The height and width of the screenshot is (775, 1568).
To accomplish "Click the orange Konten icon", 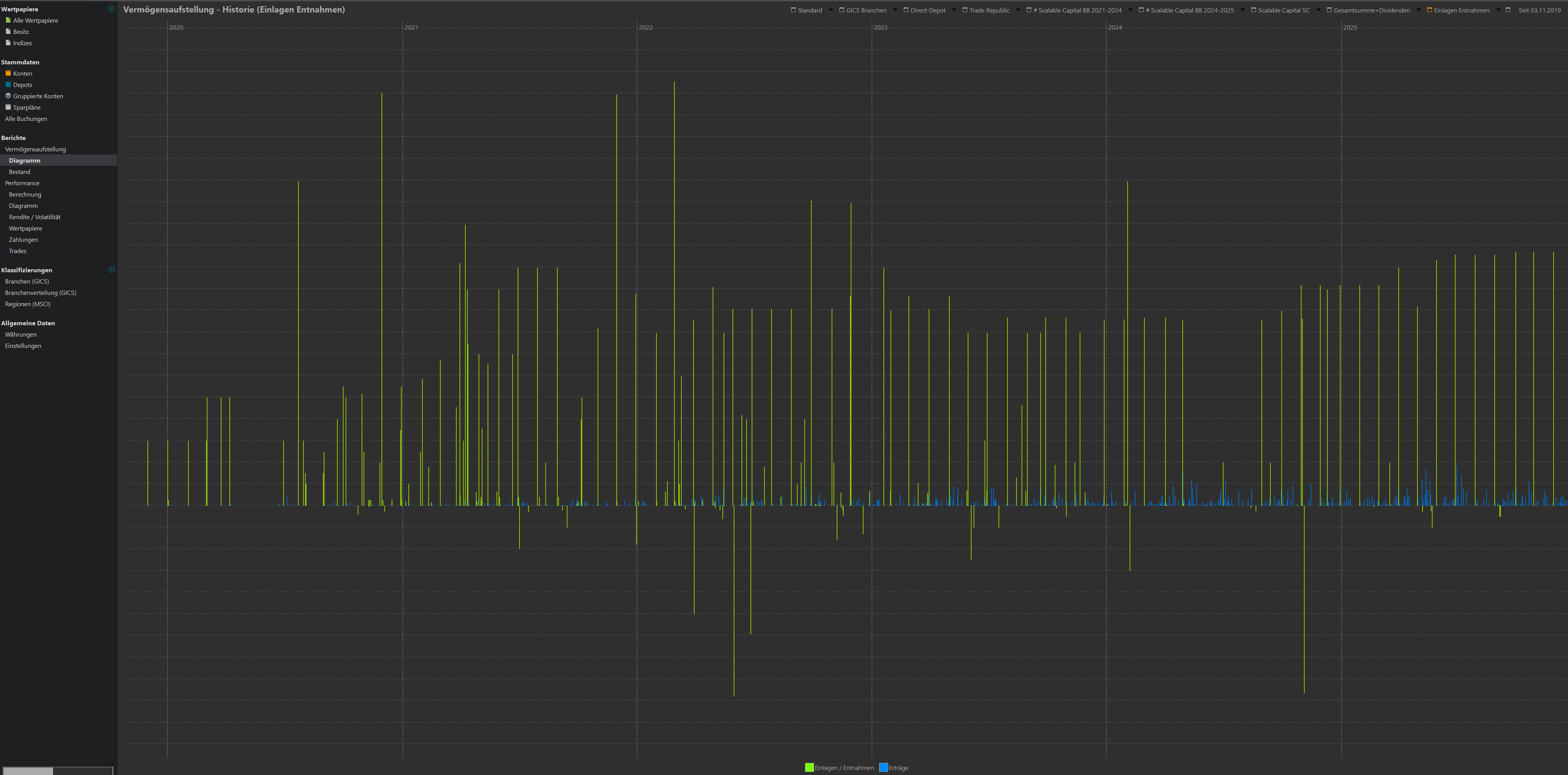I will coord(8,73).
